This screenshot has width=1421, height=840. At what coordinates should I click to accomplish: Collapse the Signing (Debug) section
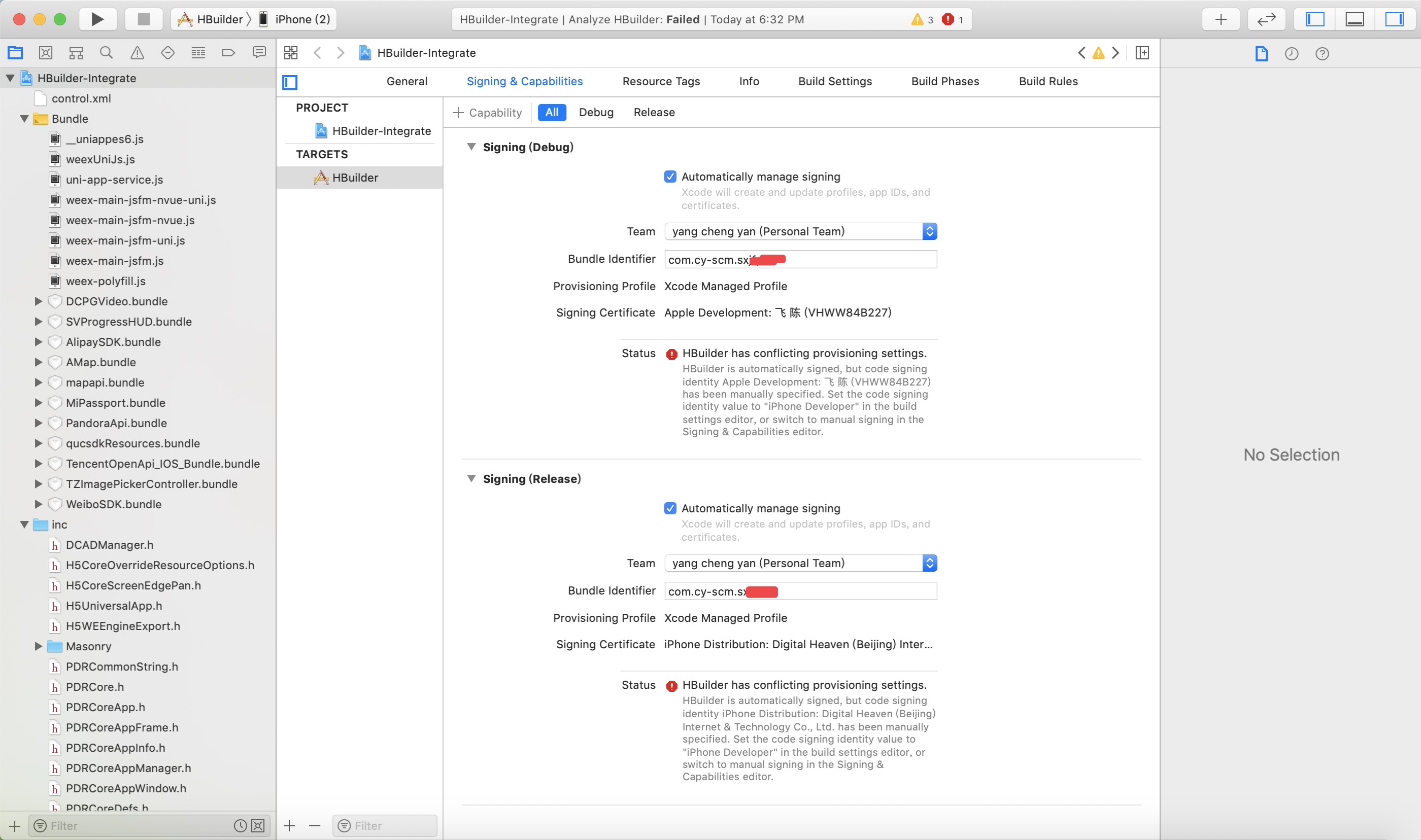tap(471, 147)
